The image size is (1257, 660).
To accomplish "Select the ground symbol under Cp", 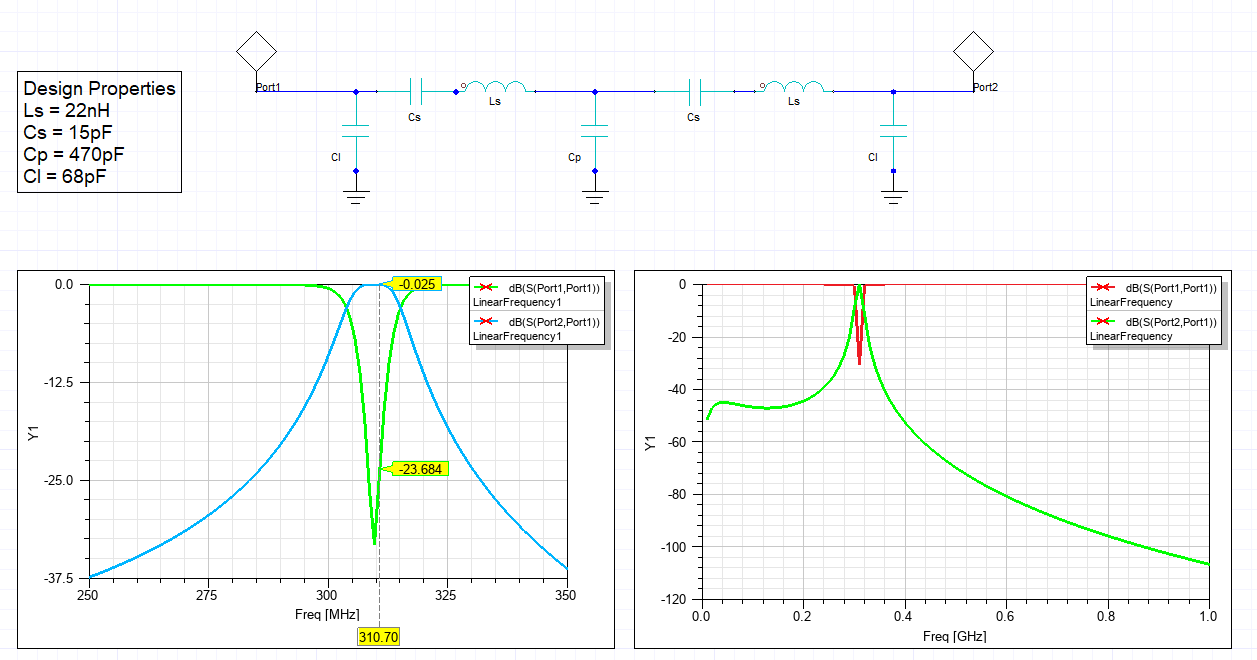I will [x=595, y=197].
